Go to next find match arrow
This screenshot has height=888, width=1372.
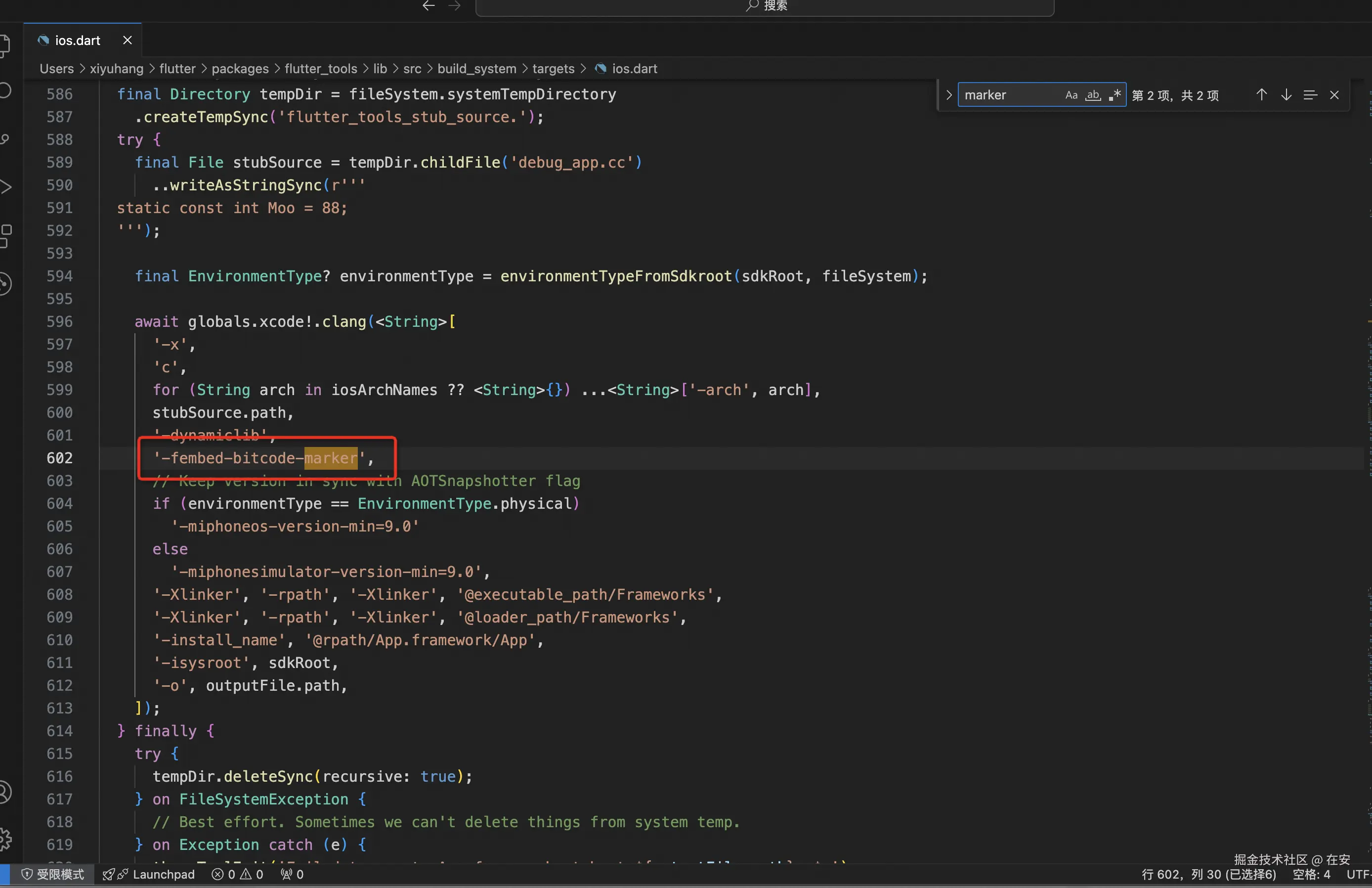[x=1286, y=94]
